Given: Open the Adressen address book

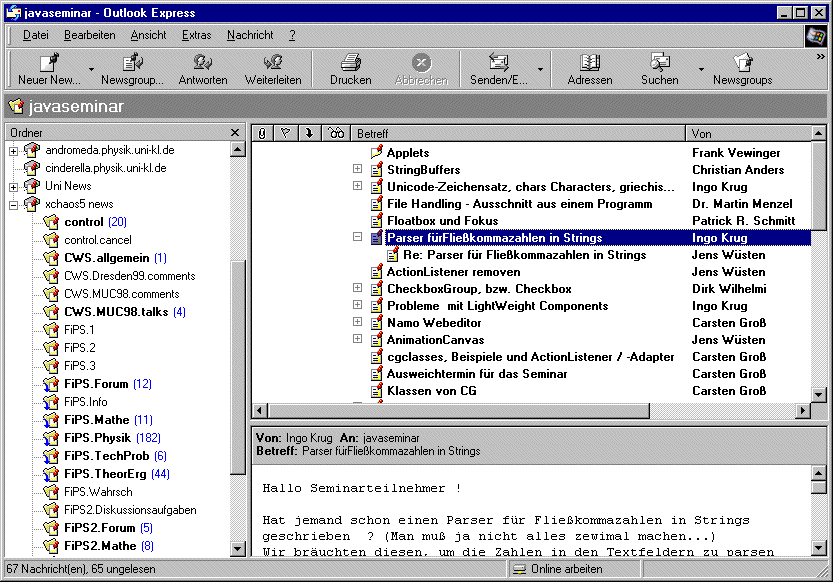Looking at the screenshot, I should 589,63.
